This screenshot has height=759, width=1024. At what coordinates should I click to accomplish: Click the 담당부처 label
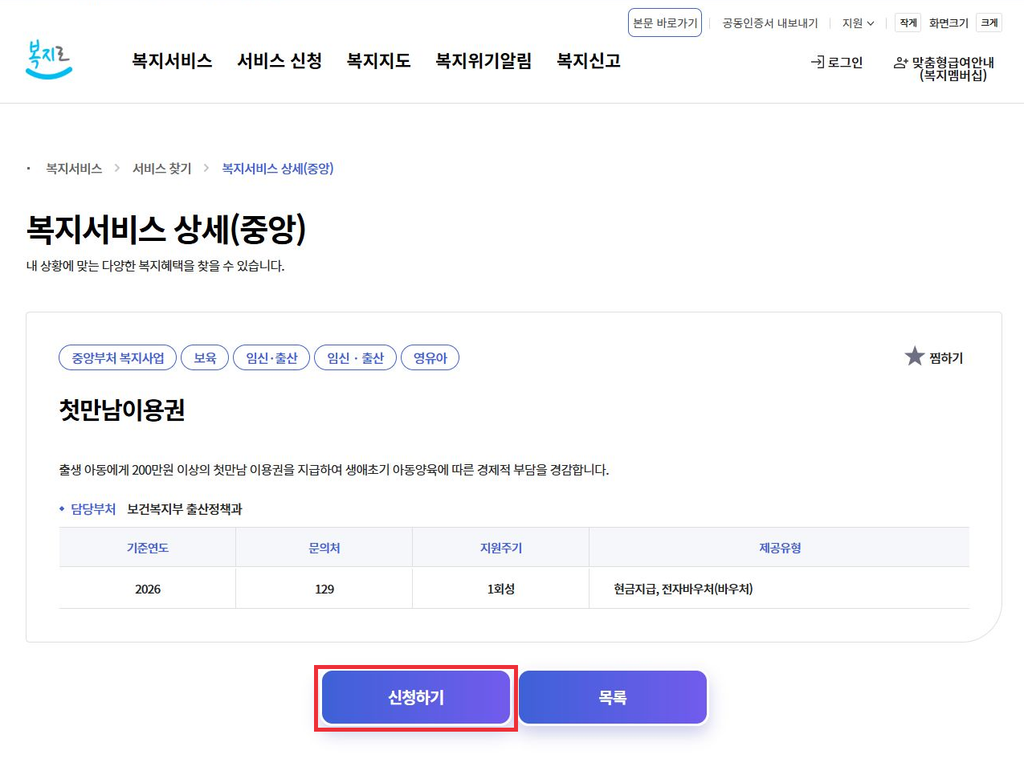(93, 509)
